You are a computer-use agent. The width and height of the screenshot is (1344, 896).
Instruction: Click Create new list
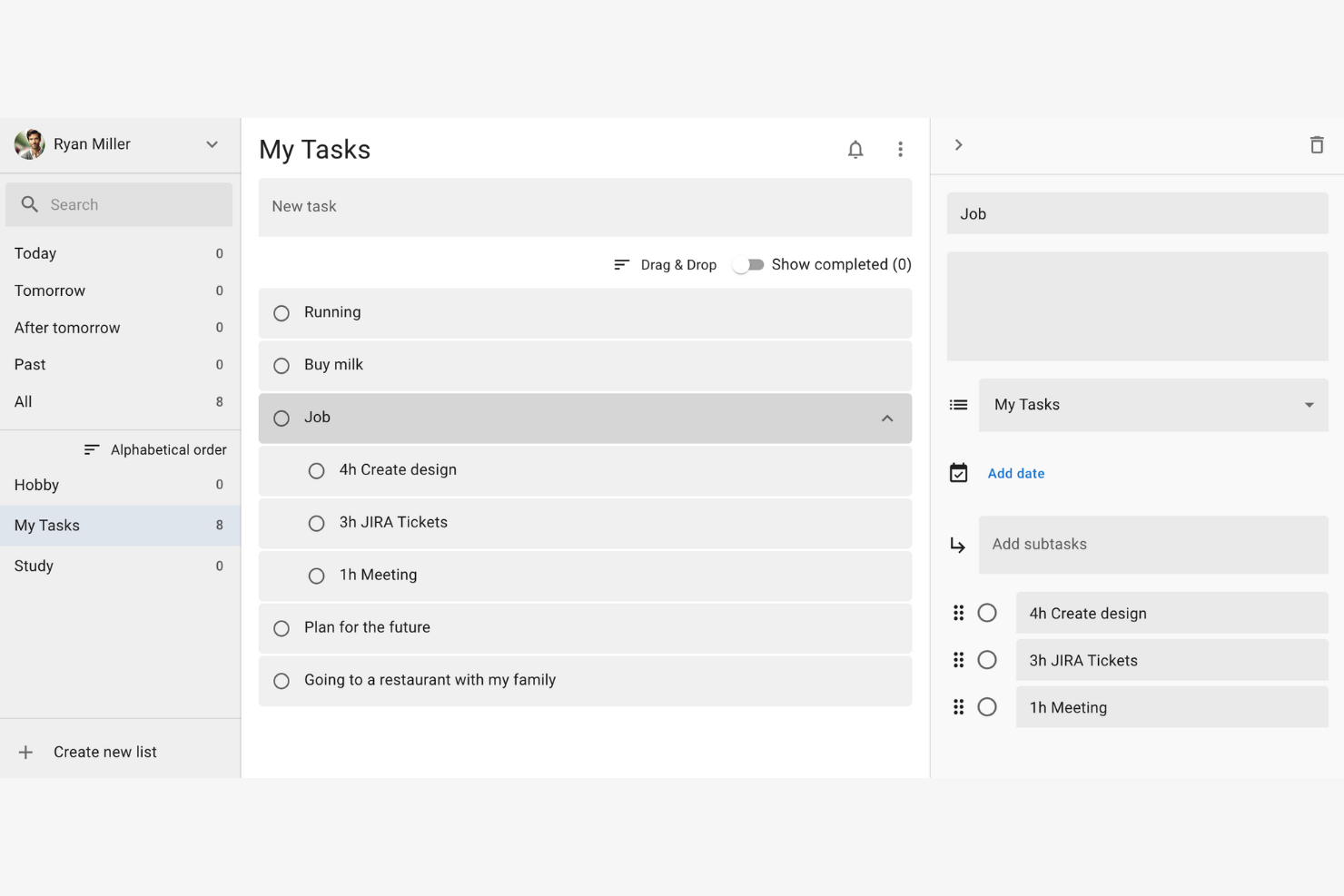click(105, 751)
